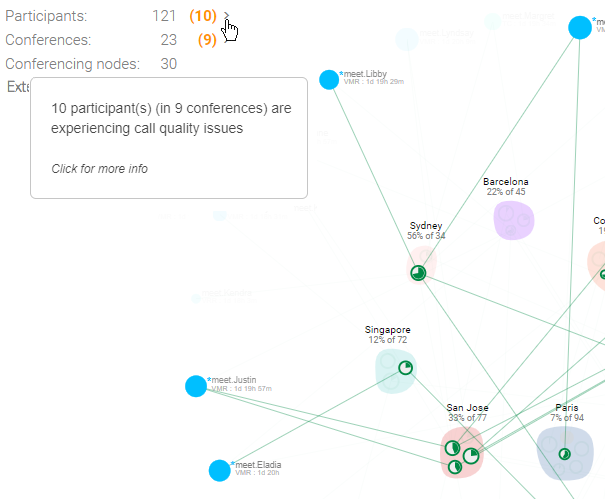Select the green conferencing node in Paris
Viewport: 605px width, 499px height.
pyautogui.click(x=565, y=454)
